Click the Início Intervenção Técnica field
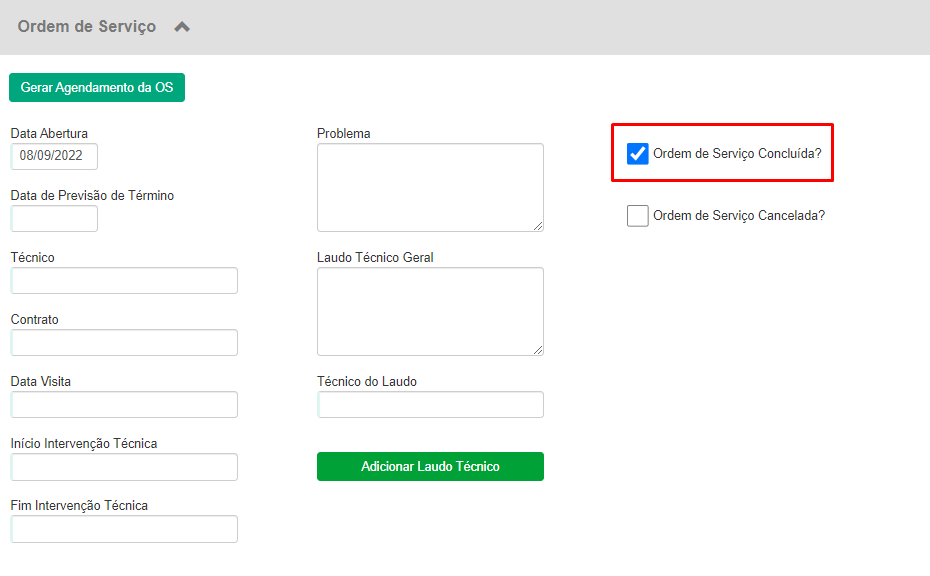930x576 pixels. click(124, 467)
